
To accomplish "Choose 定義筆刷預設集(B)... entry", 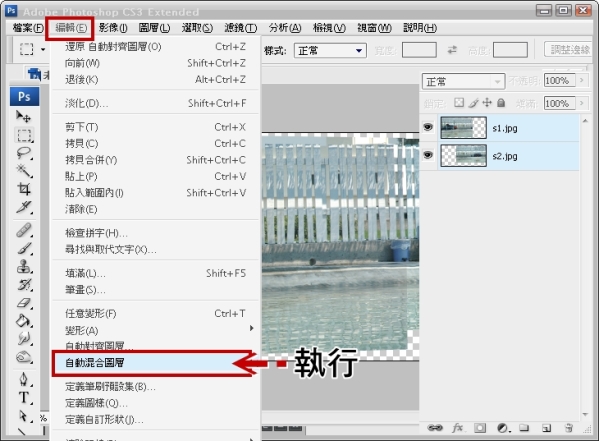I will click(155, 387).
